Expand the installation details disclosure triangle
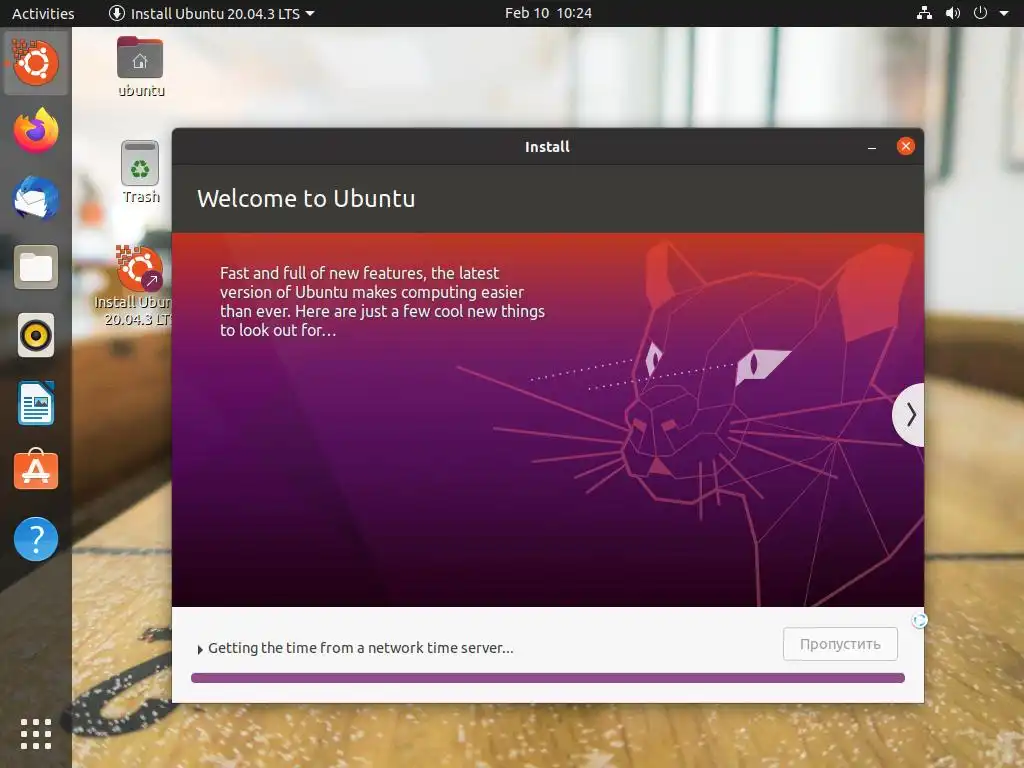The image size is (1024, 768). (200, 650)
